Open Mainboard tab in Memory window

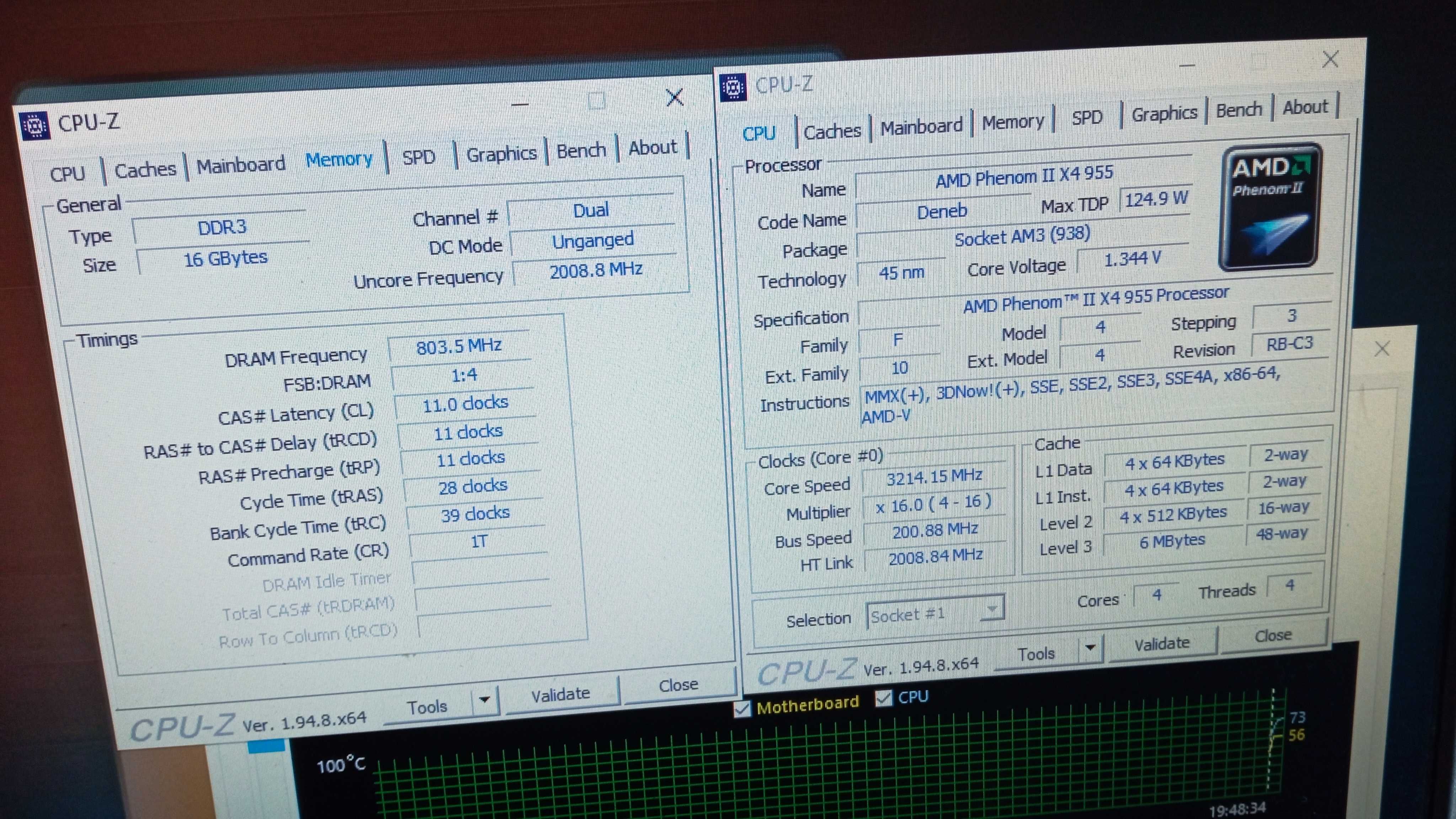[241, 165]
